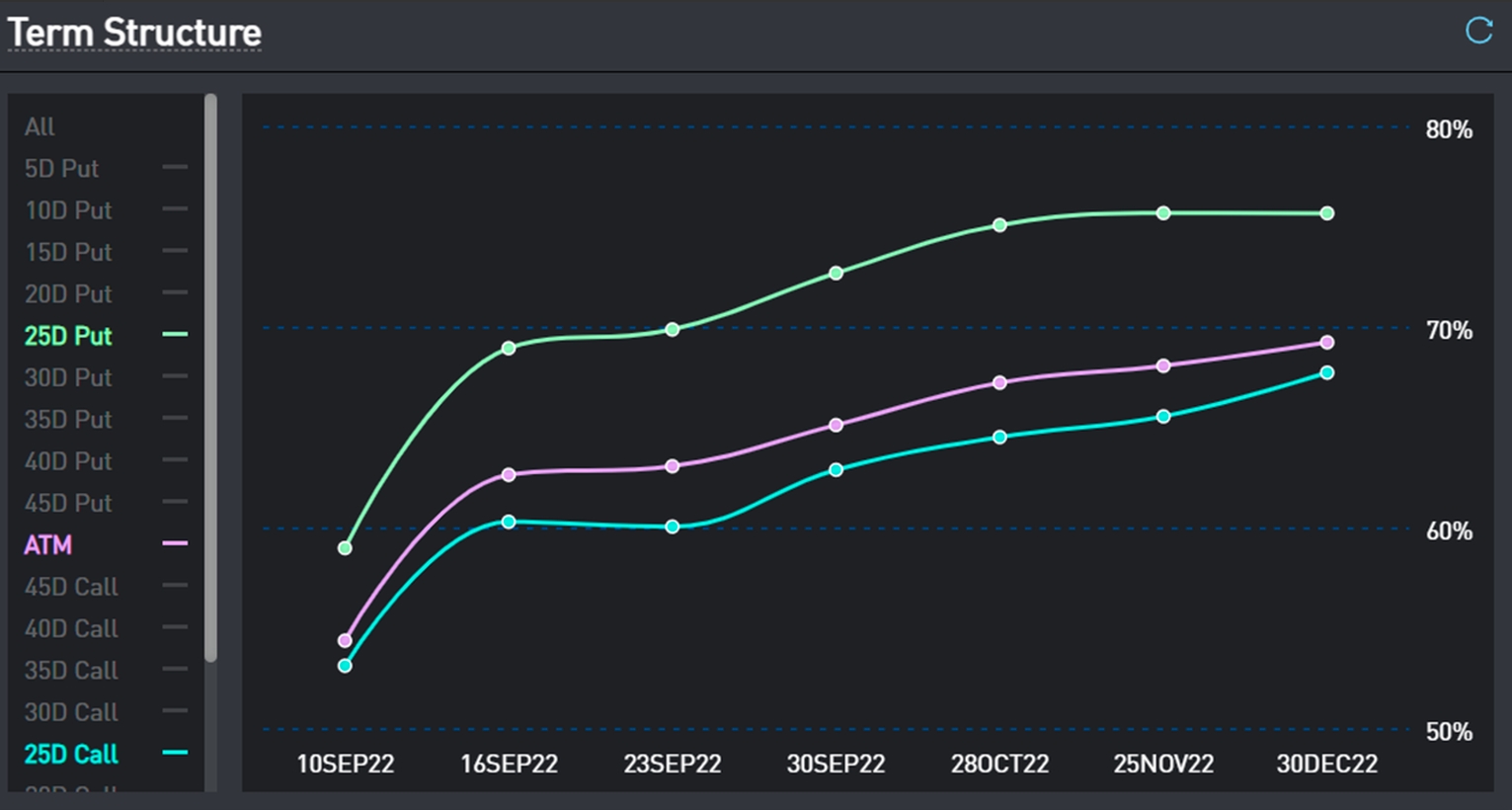Click the 25D Call point at 30DEC22
1512x810 pixels.
tap(1327, 372)
